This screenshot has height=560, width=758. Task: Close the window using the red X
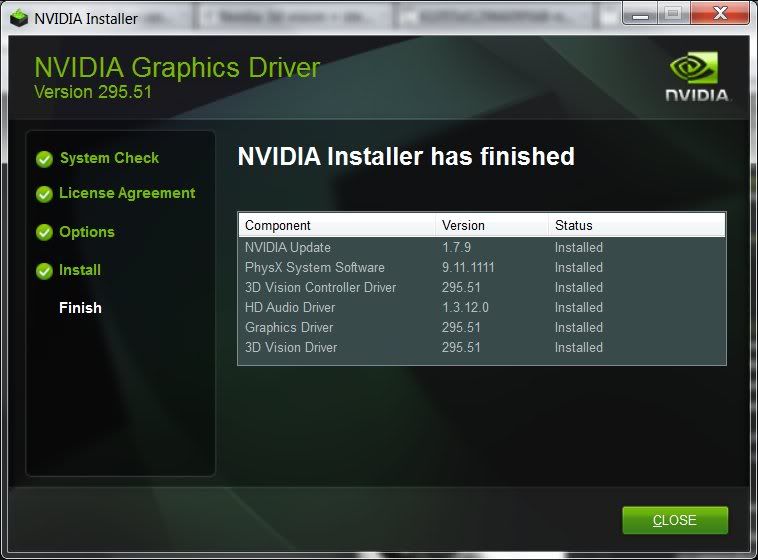[x=720, y=13]
